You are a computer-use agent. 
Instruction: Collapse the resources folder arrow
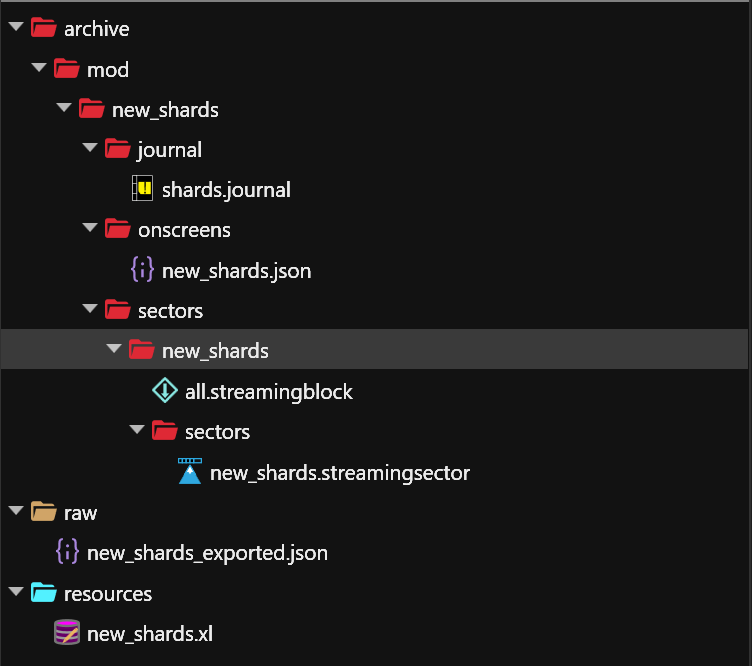tap(15, 593)
